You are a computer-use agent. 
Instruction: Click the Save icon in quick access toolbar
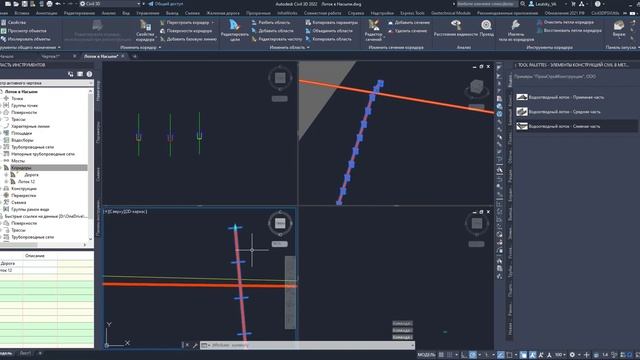[24, 4]
